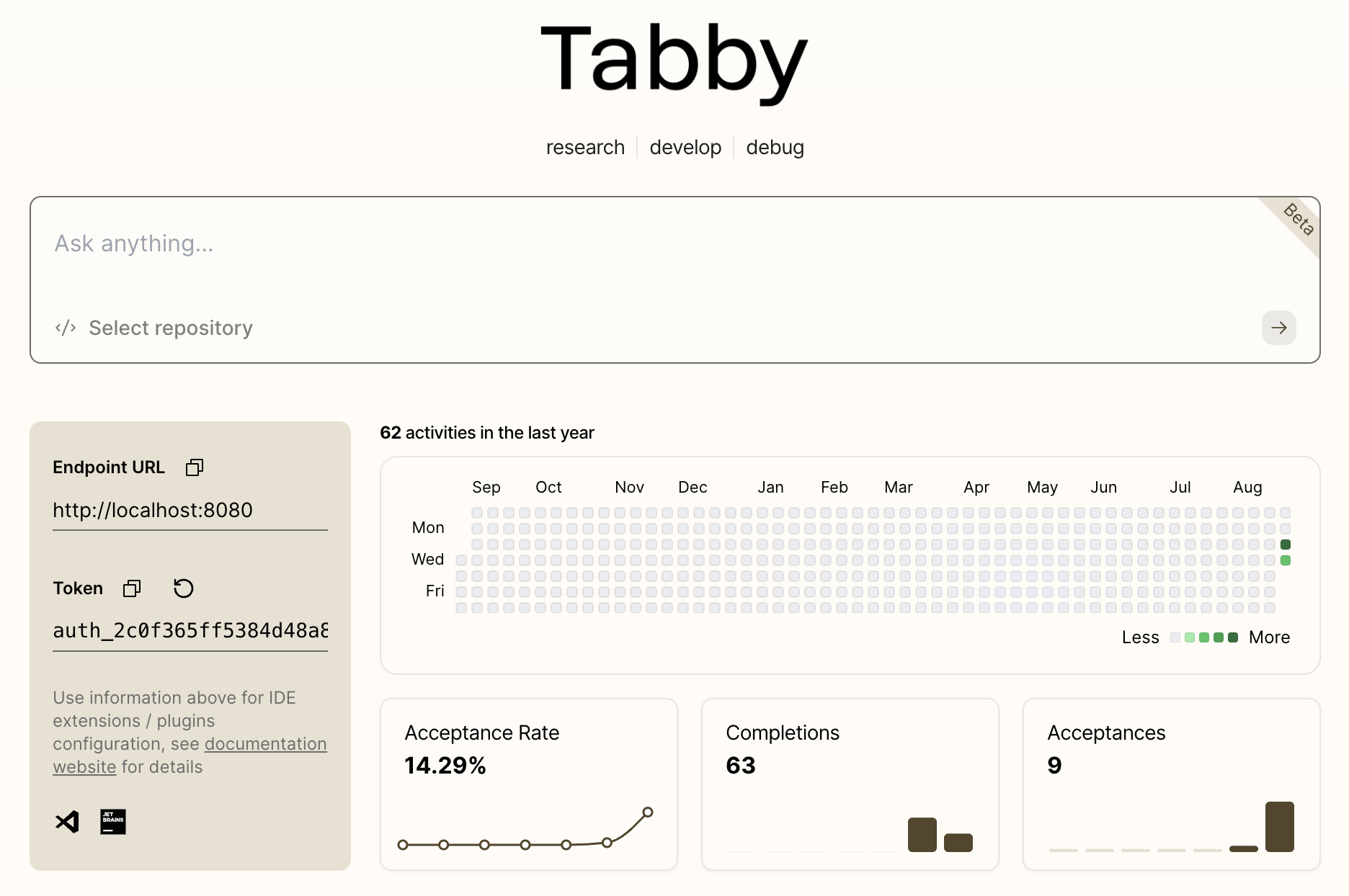Open the Select repository dropdown

(x=170, y=328)
